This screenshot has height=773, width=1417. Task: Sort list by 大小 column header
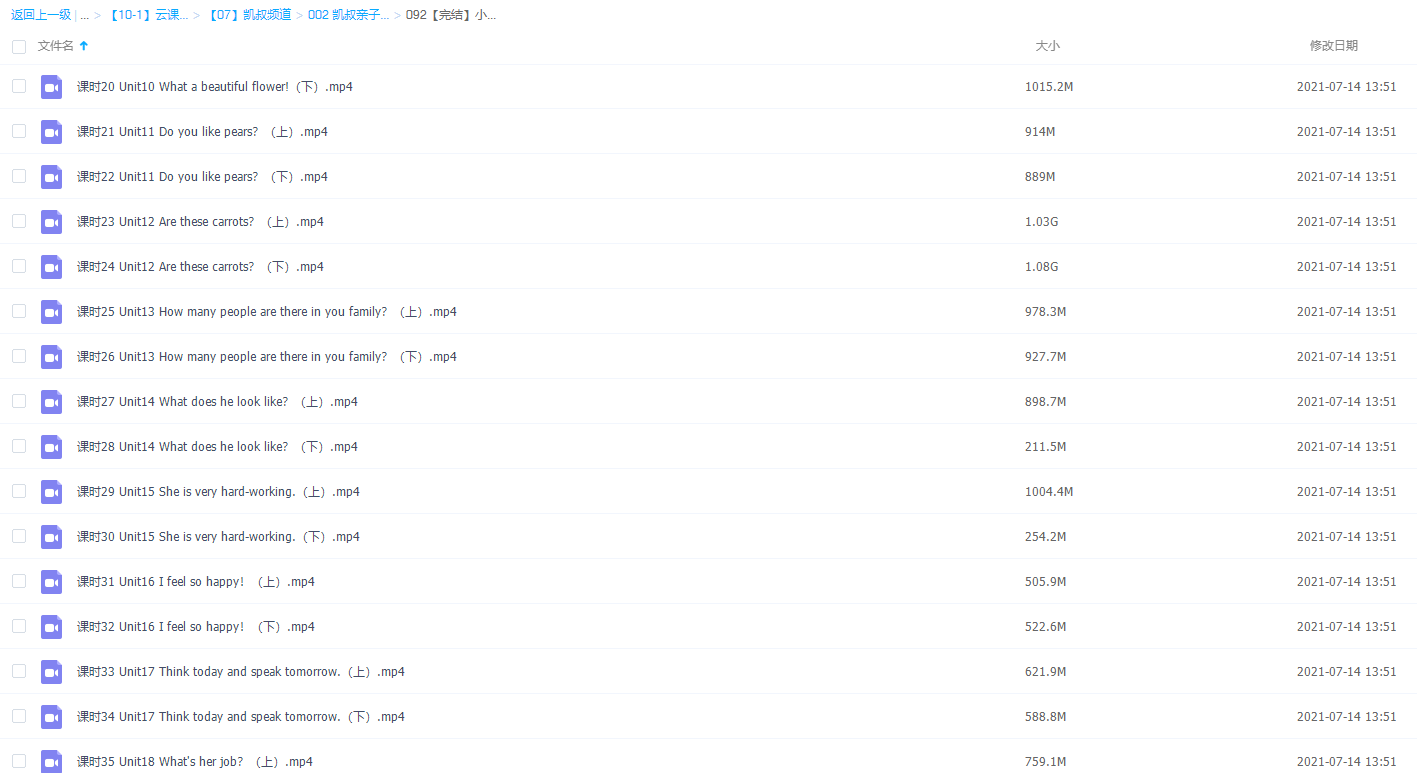point(1047,46)
